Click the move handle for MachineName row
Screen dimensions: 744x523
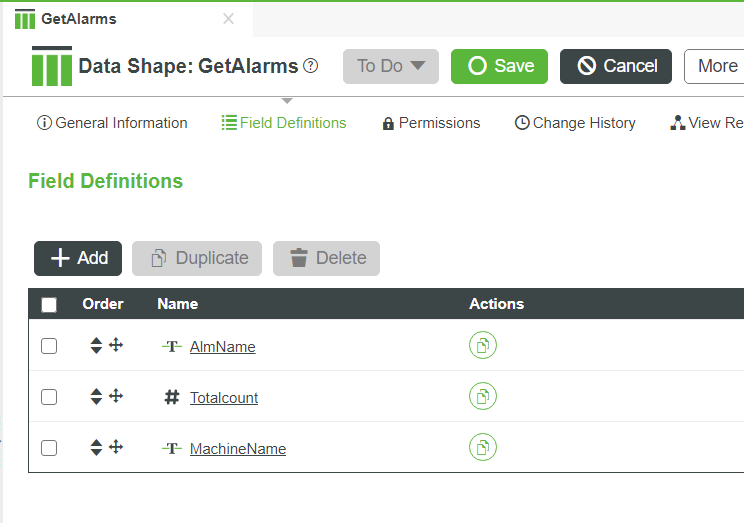click(116, 447)
